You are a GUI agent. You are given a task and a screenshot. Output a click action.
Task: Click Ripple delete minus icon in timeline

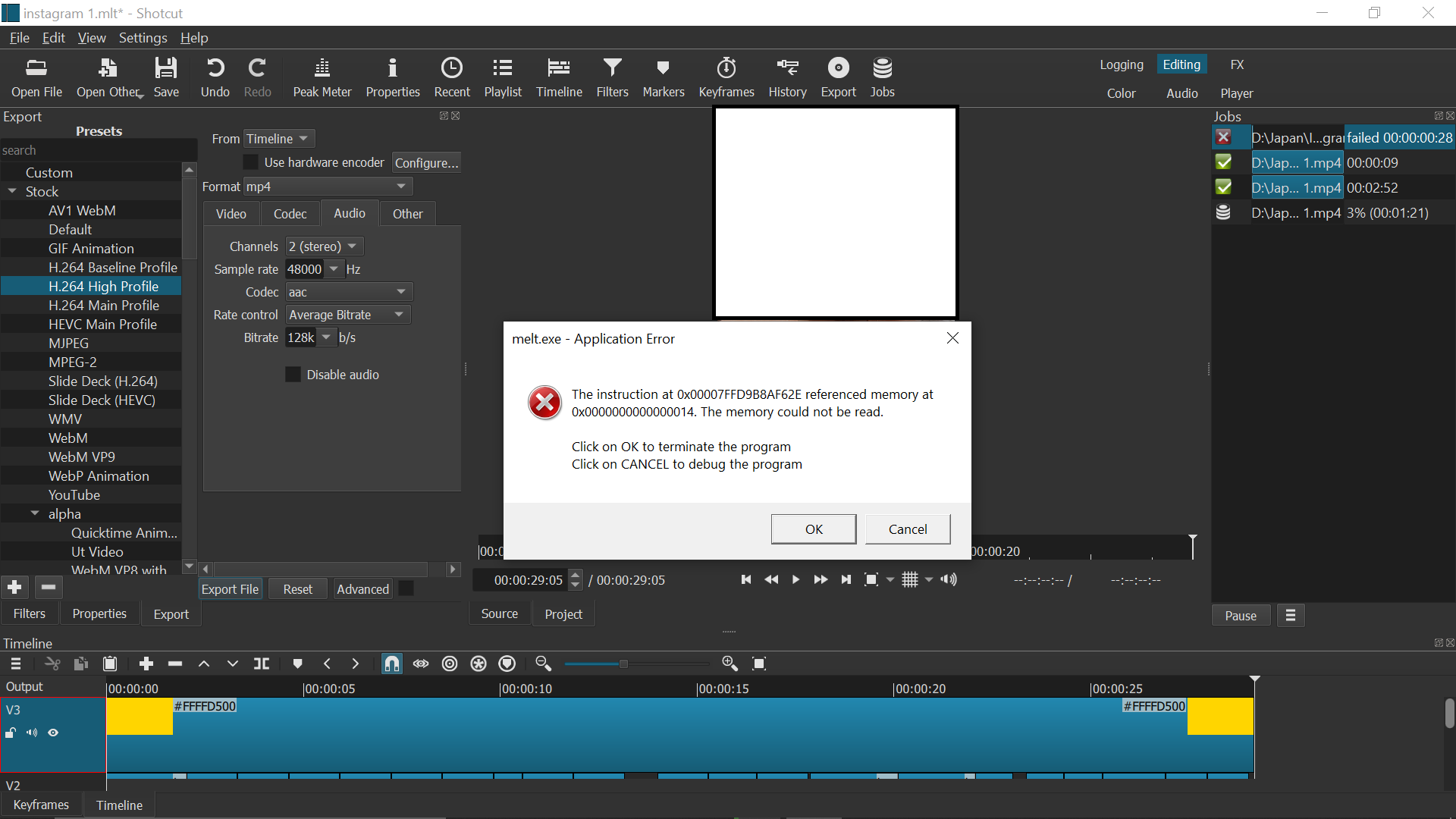[175, 664]
